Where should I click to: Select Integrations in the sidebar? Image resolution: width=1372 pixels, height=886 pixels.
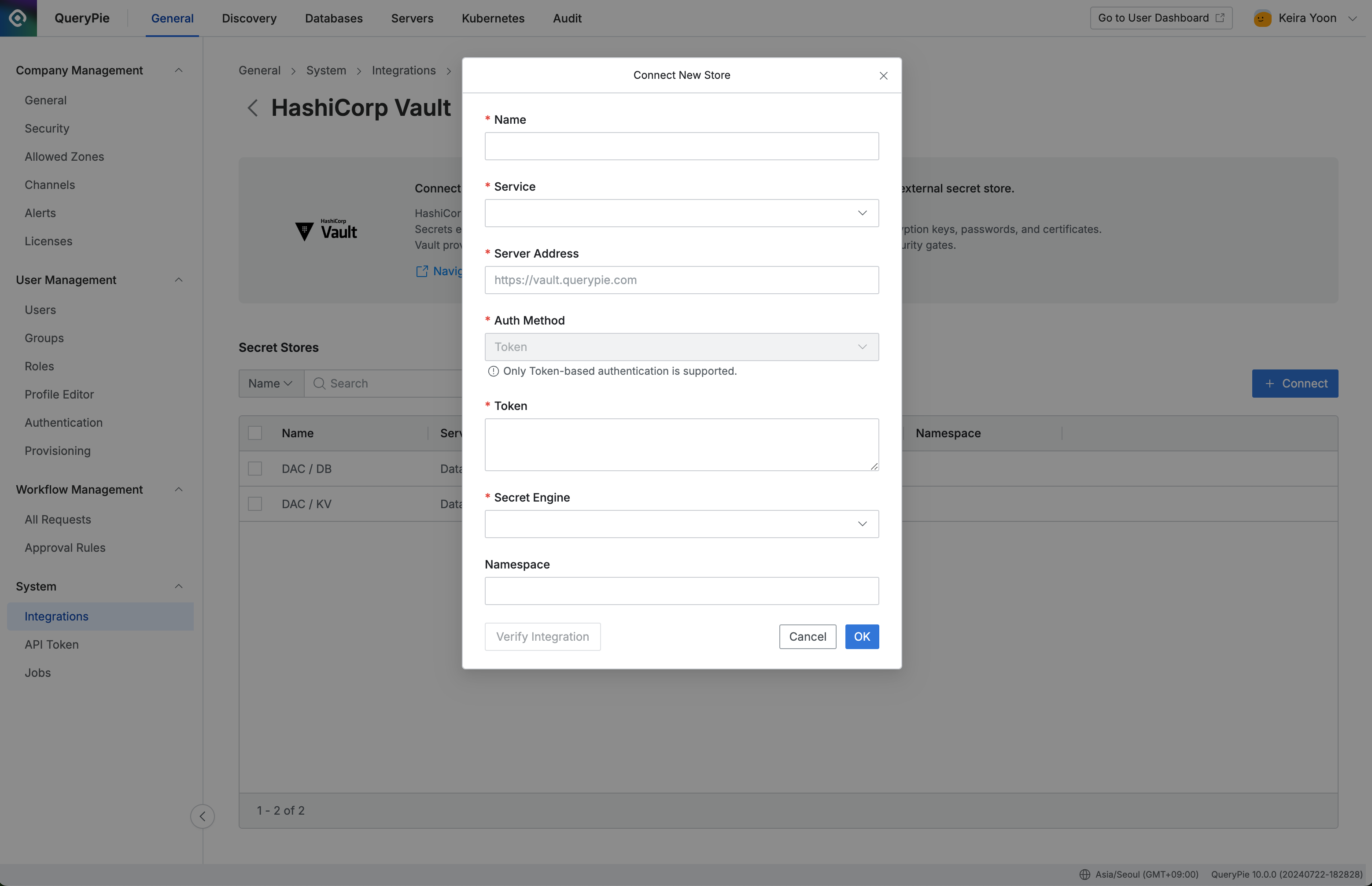pos(100,616)
